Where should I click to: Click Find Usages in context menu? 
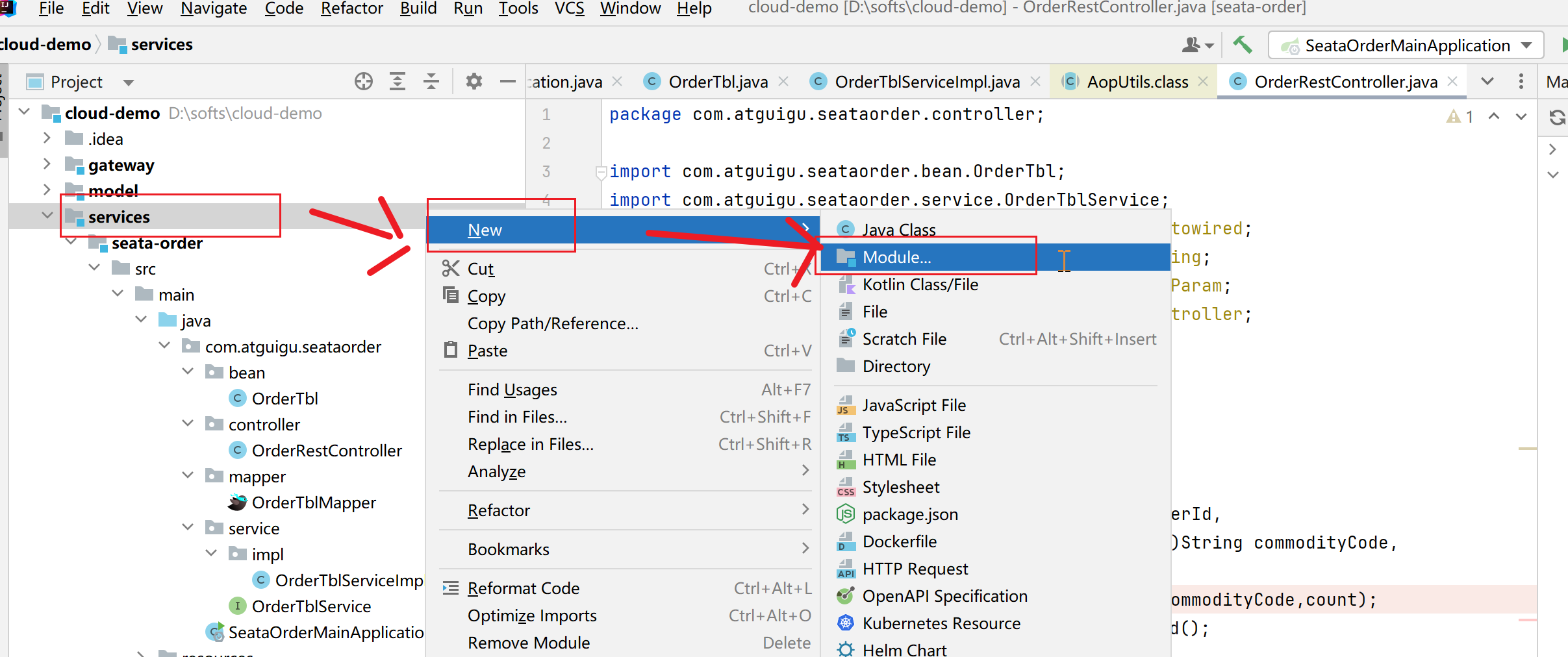point(624,390)
